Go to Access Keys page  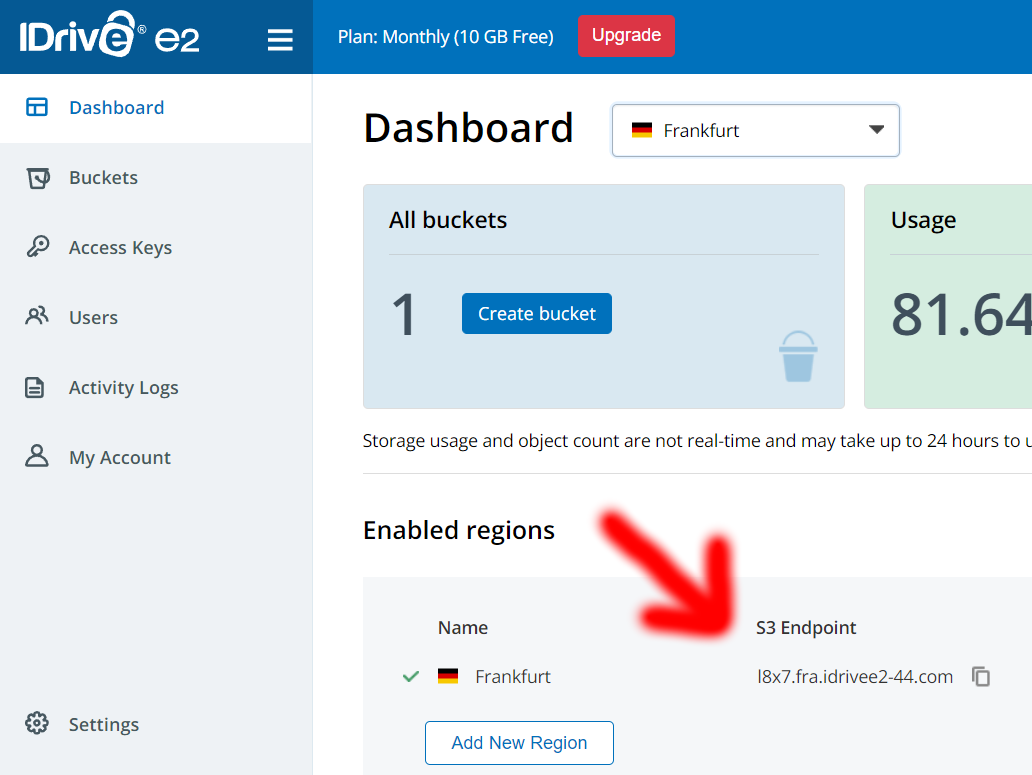[120, 248]
